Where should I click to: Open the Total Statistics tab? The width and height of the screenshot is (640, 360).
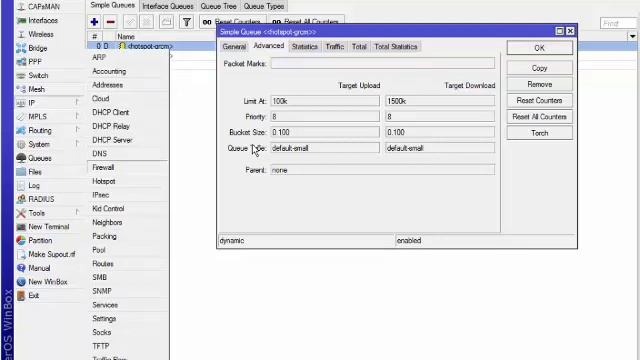coord(396,47)
